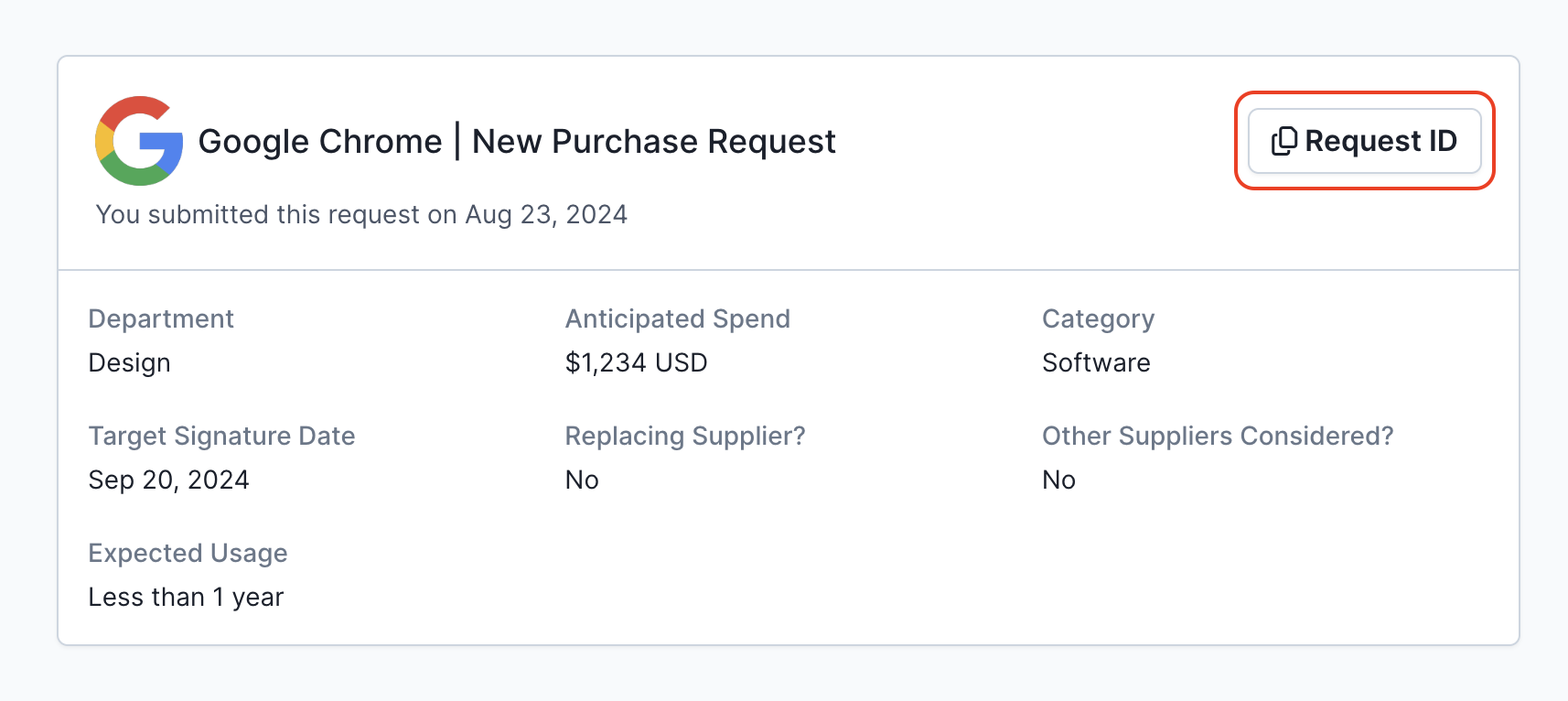Viewport: 1568px width, 701px height.
Task: Click the Google logo icon
Action: [x=139, y=141]
